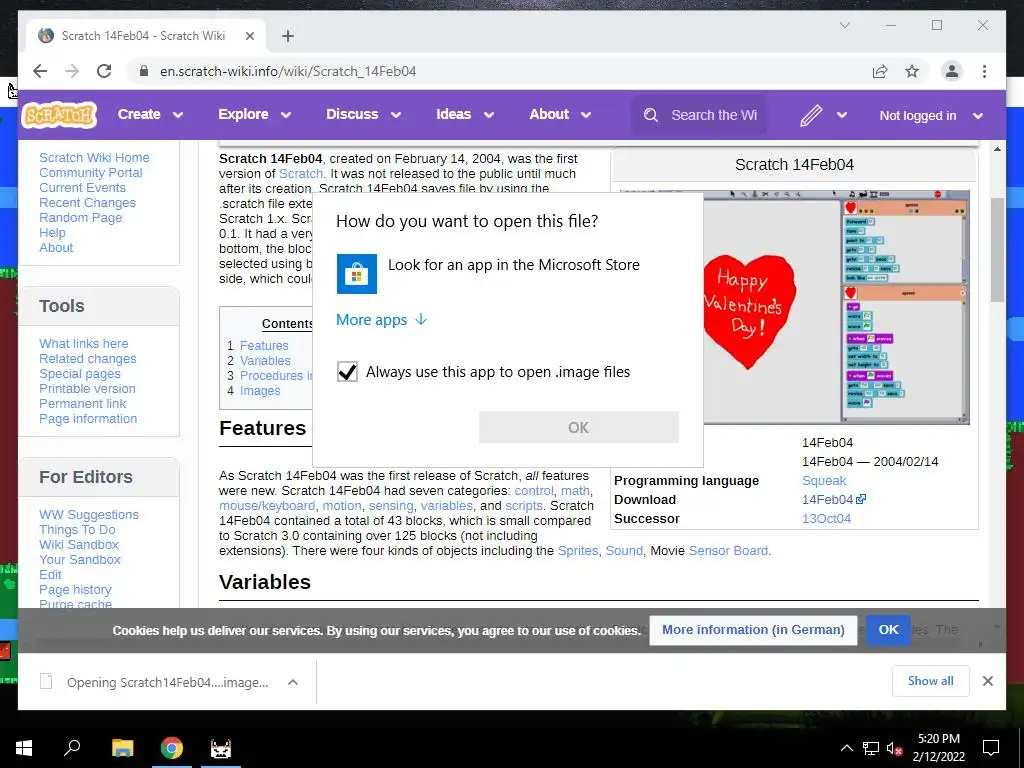Click the magnifier search icon in wiki header

pyautogui.click(x=650, y=116)
